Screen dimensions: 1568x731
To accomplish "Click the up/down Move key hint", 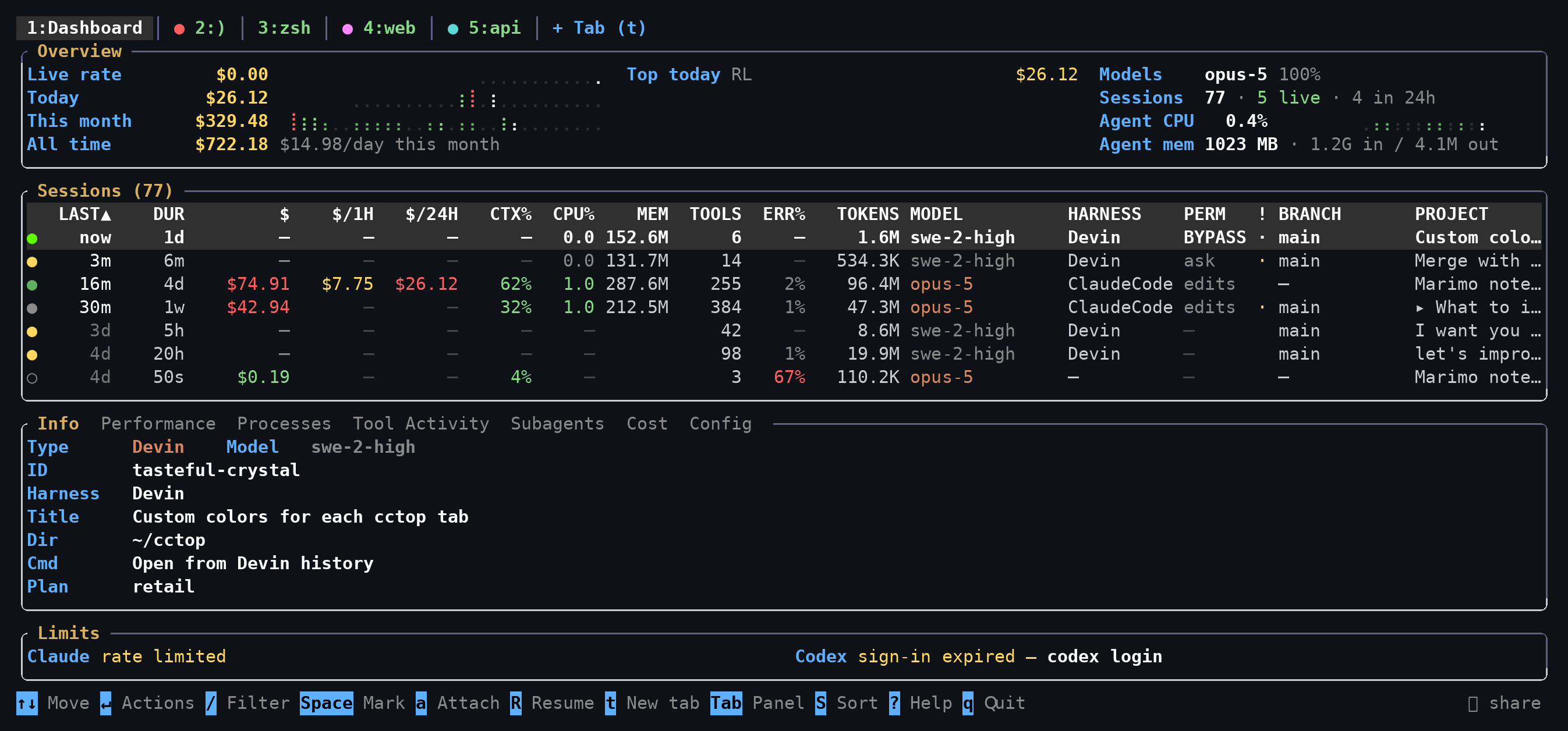I will [27, 704].
